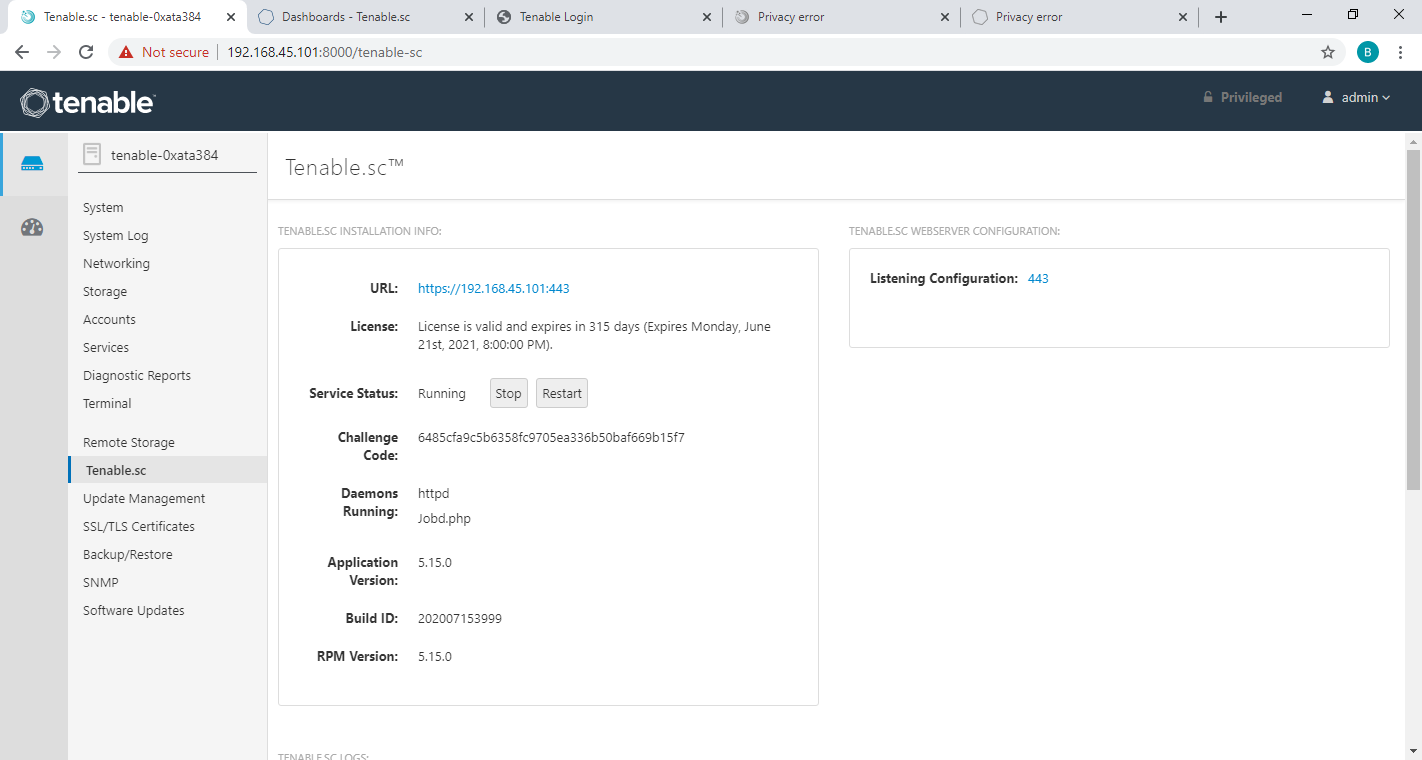Click the page vertical scrollbar
The width and height of the screenshot is (1422, 760).
tap(1413, 320)
